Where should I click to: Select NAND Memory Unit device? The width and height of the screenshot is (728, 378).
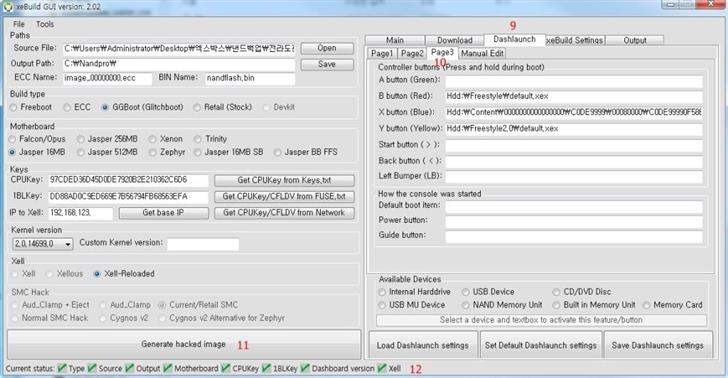coord(502,305)
